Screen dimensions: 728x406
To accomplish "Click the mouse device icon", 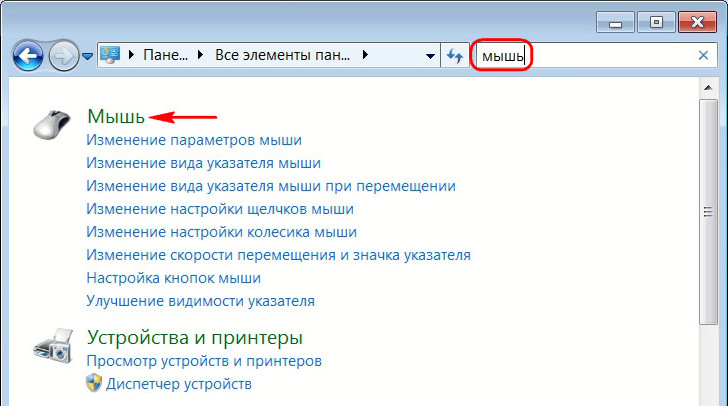I will 52,124.
